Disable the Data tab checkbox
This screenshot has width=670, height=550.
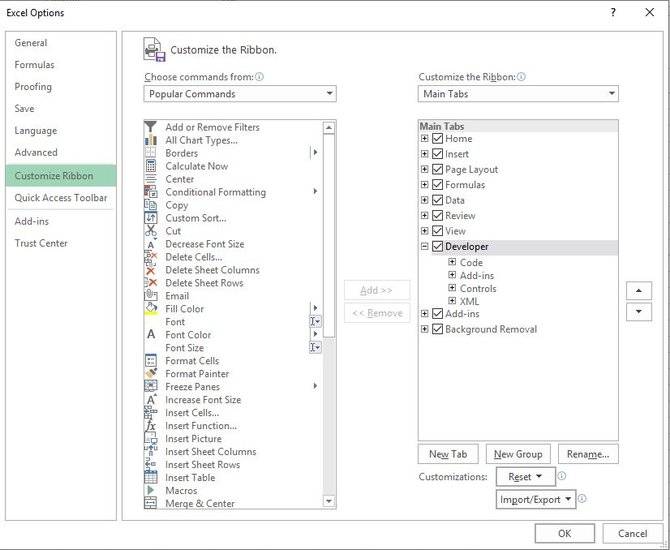coord(437,200)
